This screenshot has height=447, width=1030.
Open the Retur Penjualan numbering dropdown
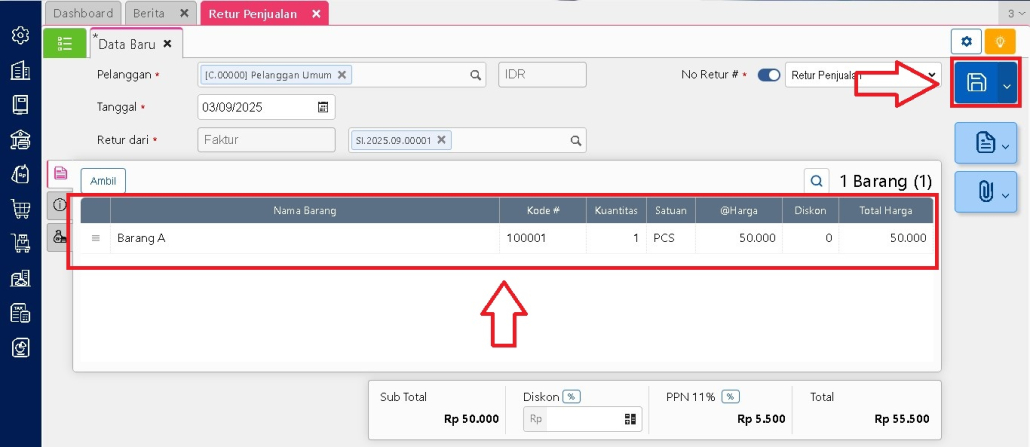point(862,75)
